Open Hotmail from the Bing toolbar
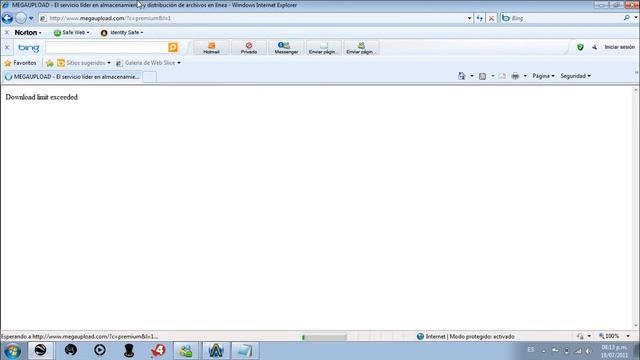 tap(211, 48)
